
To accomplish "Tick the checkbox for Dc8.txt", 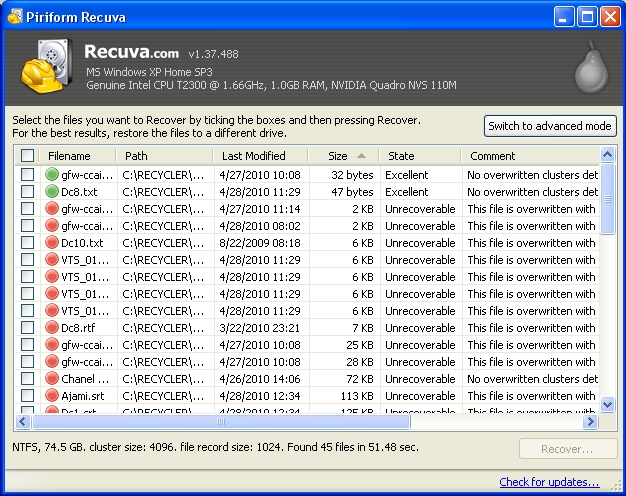I will [x=27, y=192].
